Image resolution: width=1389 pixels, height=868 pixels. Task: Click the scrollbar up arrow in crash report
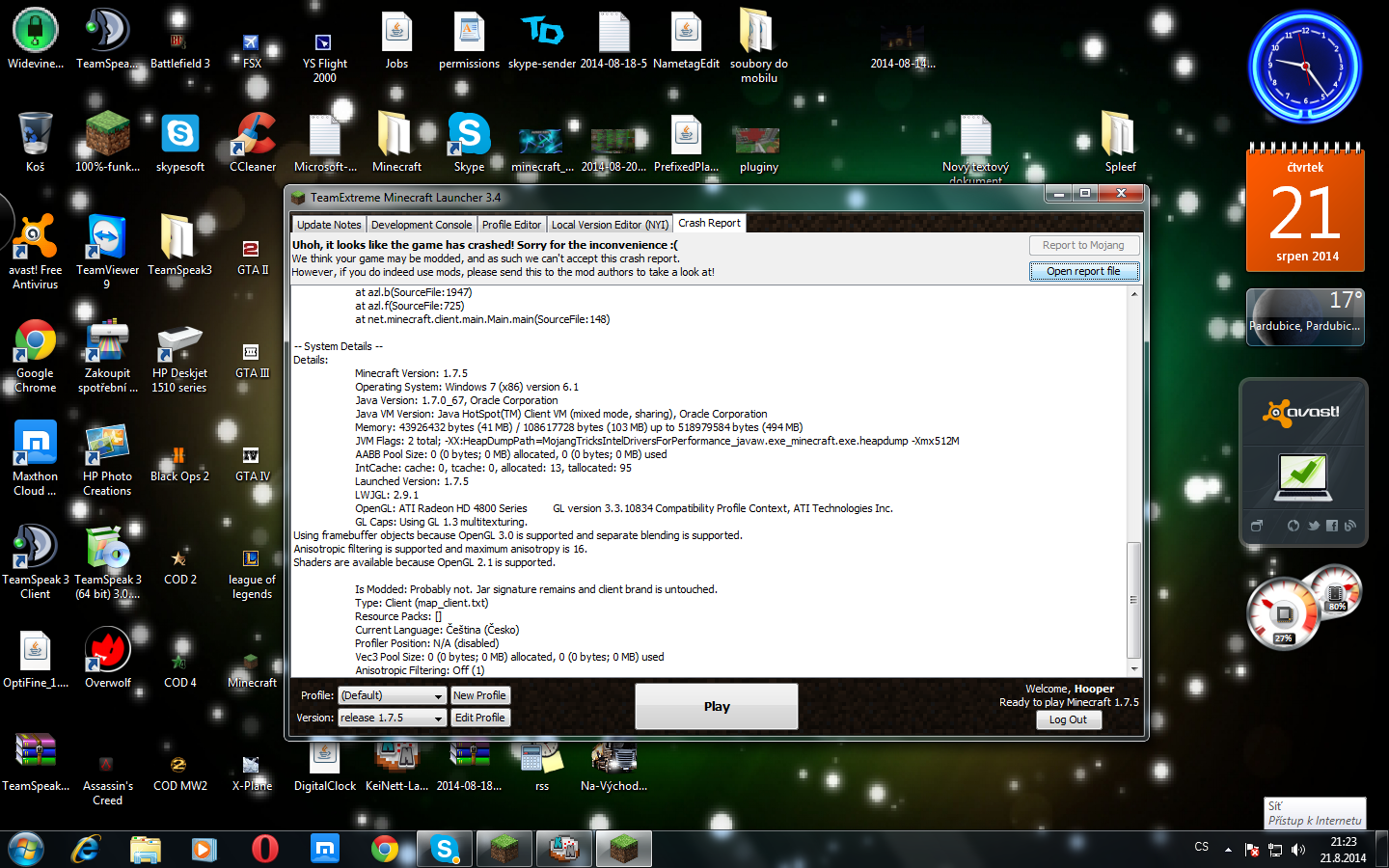pos(1133,294)
